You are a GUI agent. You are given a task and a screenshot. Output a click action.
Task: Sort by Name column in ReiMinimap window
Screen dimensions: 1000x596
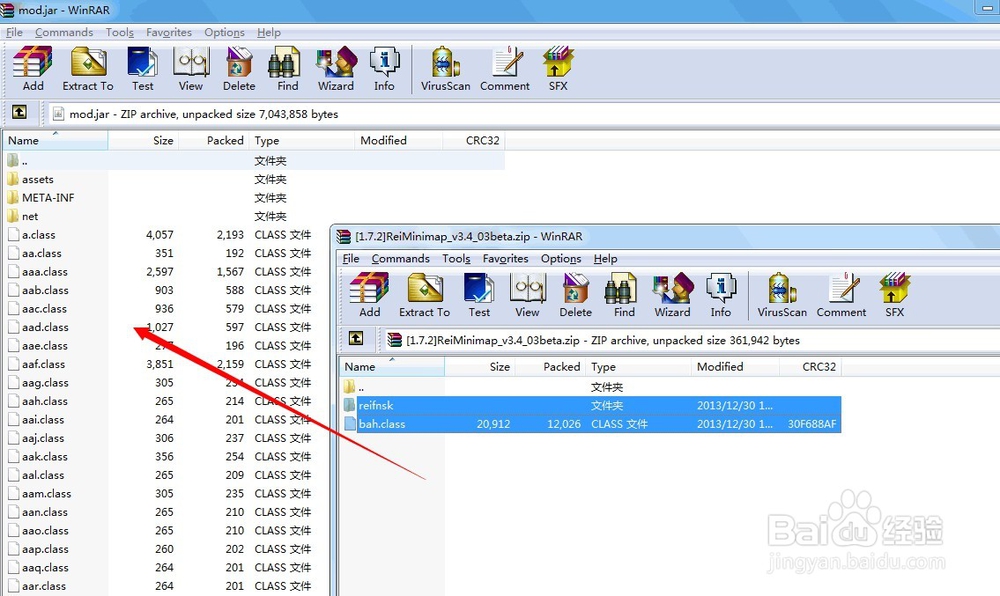tap(392, 367)
